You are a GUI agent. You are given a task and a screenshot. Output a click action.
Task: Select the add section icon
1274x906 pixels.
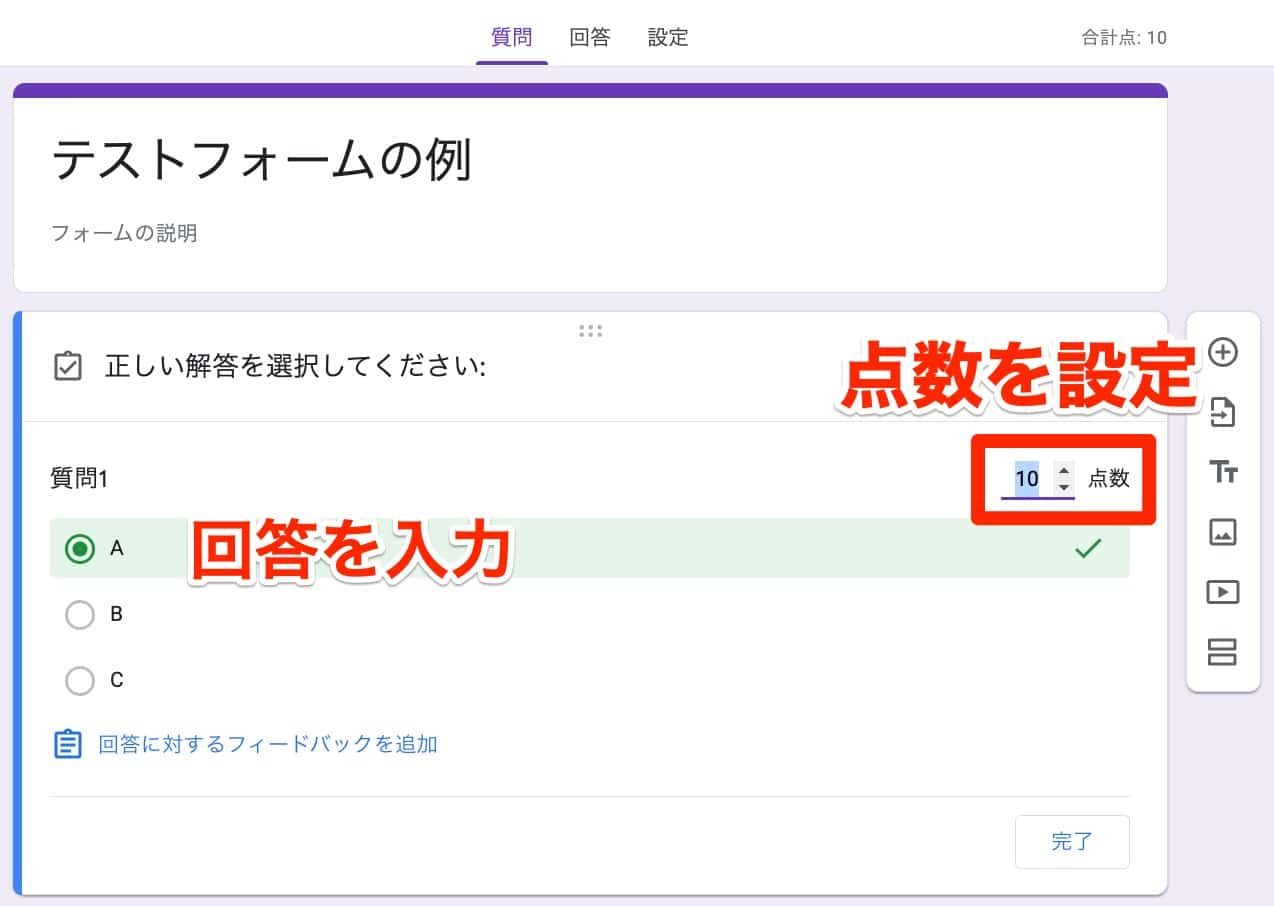click(x=1223, y=652)
